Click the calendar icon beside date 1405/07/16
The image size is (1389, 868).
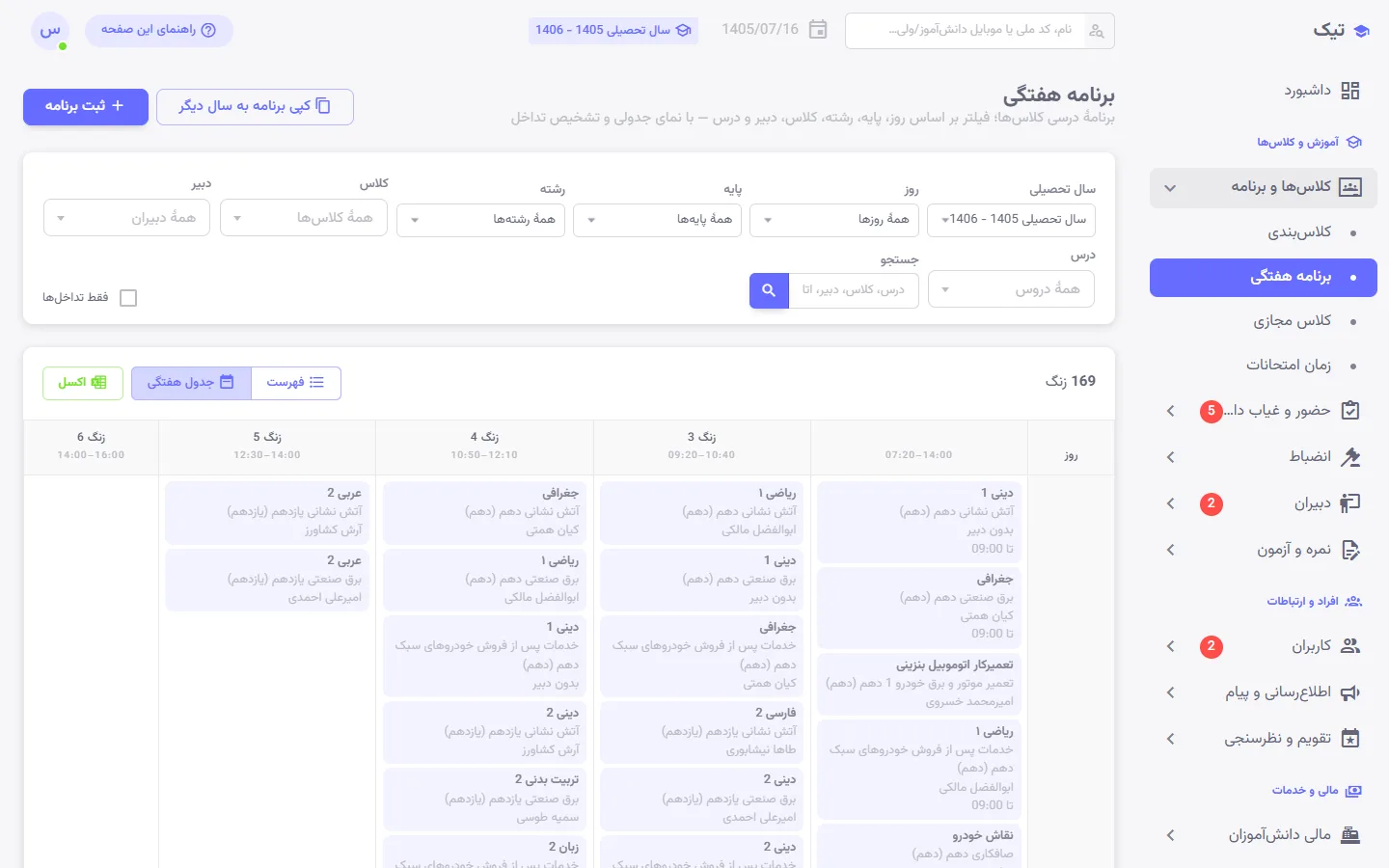point(818,30)
